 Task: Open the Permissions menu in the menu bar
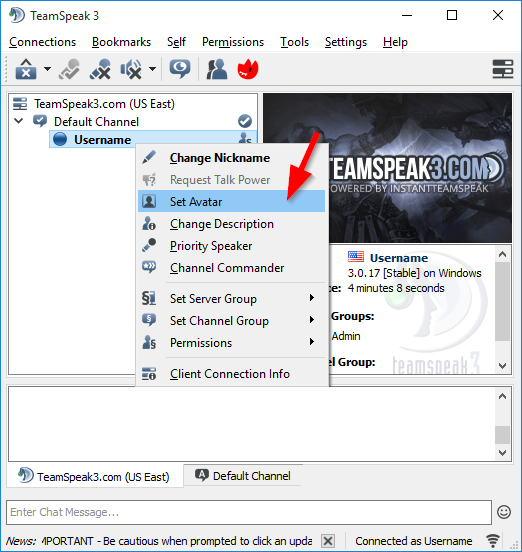[x=233, y=42]
